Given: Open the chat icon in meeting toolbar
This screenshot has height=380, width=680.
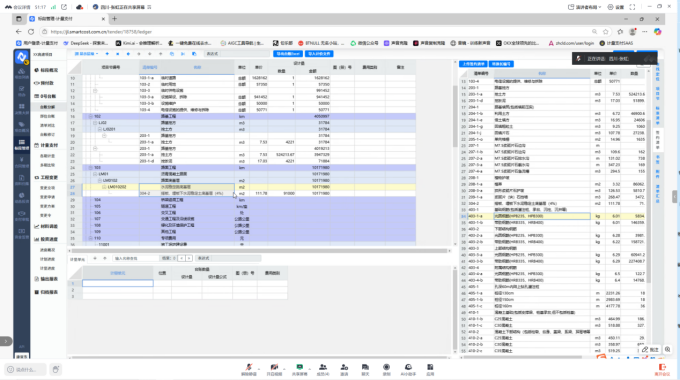Looking at the screenshot, I should 365,369.
